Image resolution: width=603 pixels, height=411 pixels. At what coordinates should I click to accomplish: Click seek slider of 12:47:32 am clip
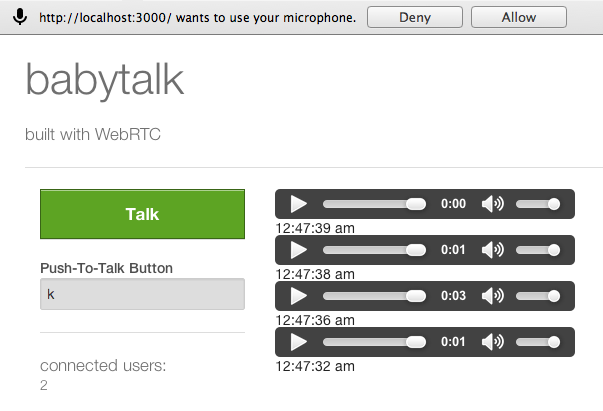pyautogui.click(x=374, y=342)
